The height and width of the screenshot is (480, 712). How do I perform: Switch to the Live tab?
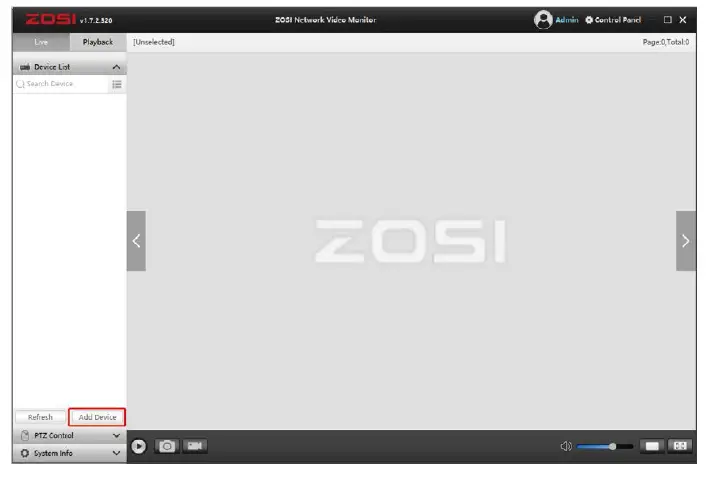[41, 42]
